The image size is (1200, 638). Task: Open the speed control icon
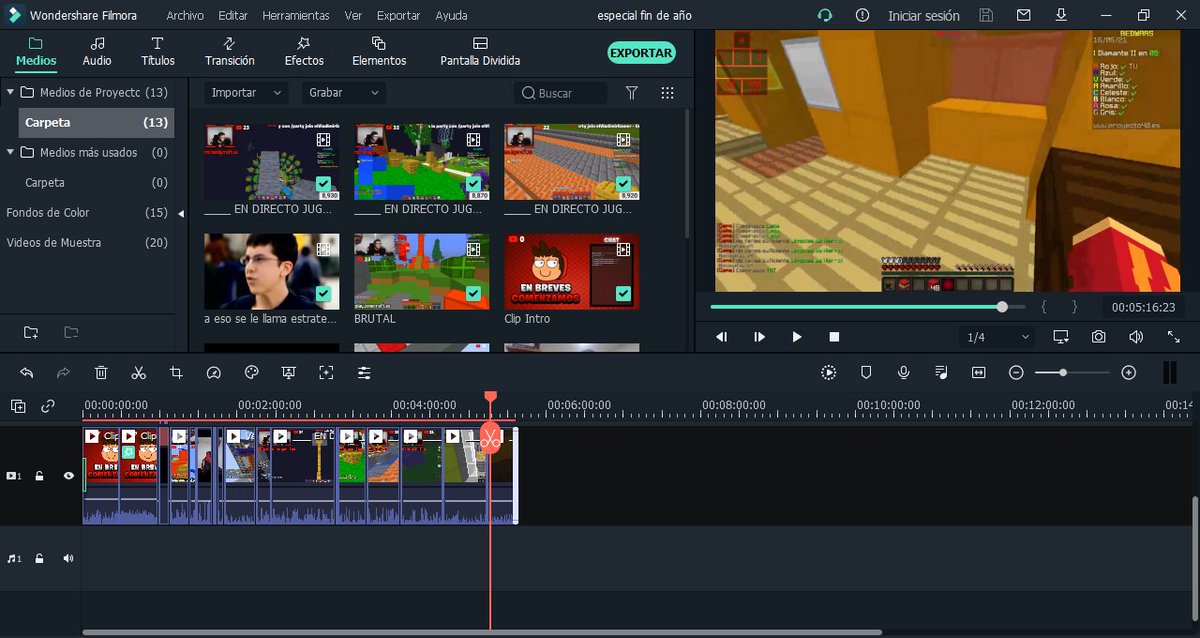pos(213,372)
